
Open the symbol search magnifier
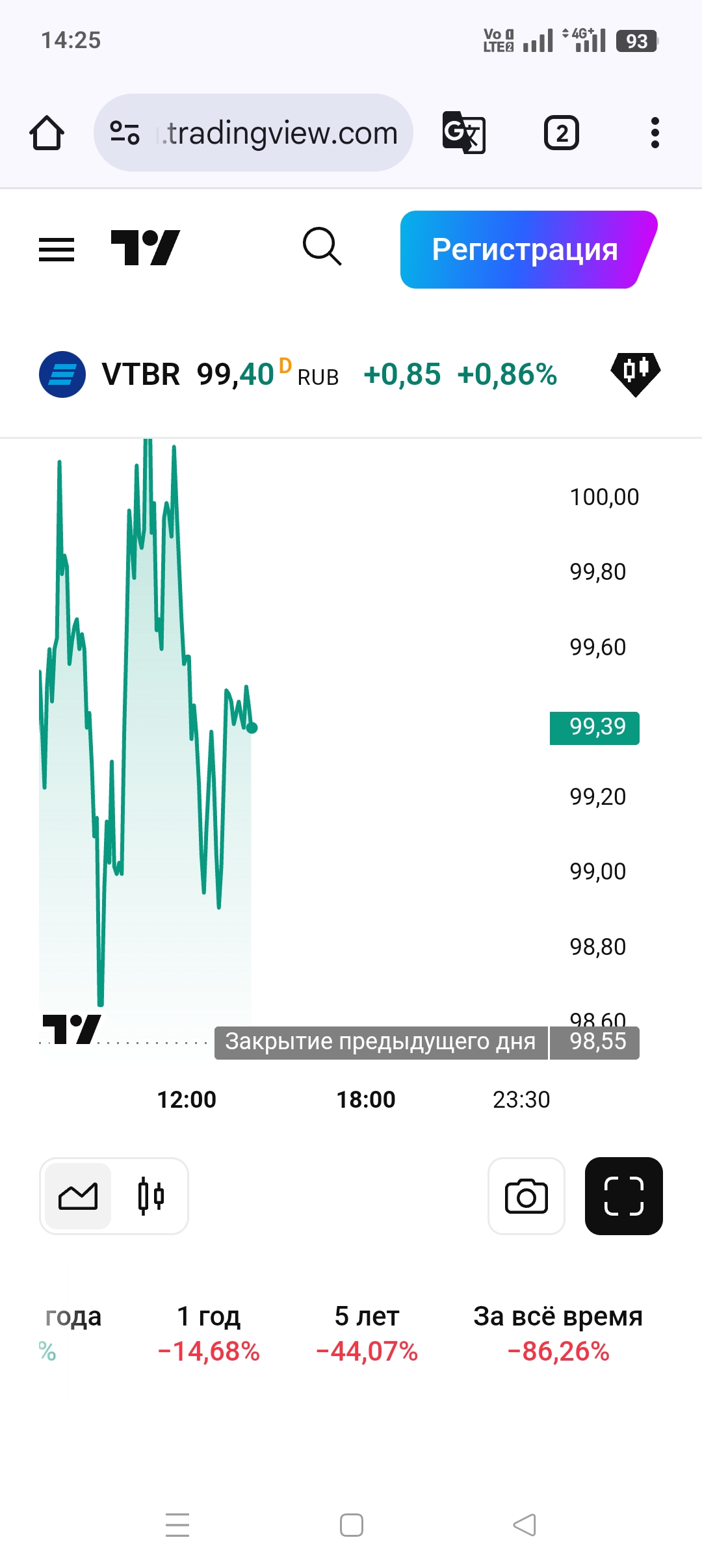[x=322, y=247]
